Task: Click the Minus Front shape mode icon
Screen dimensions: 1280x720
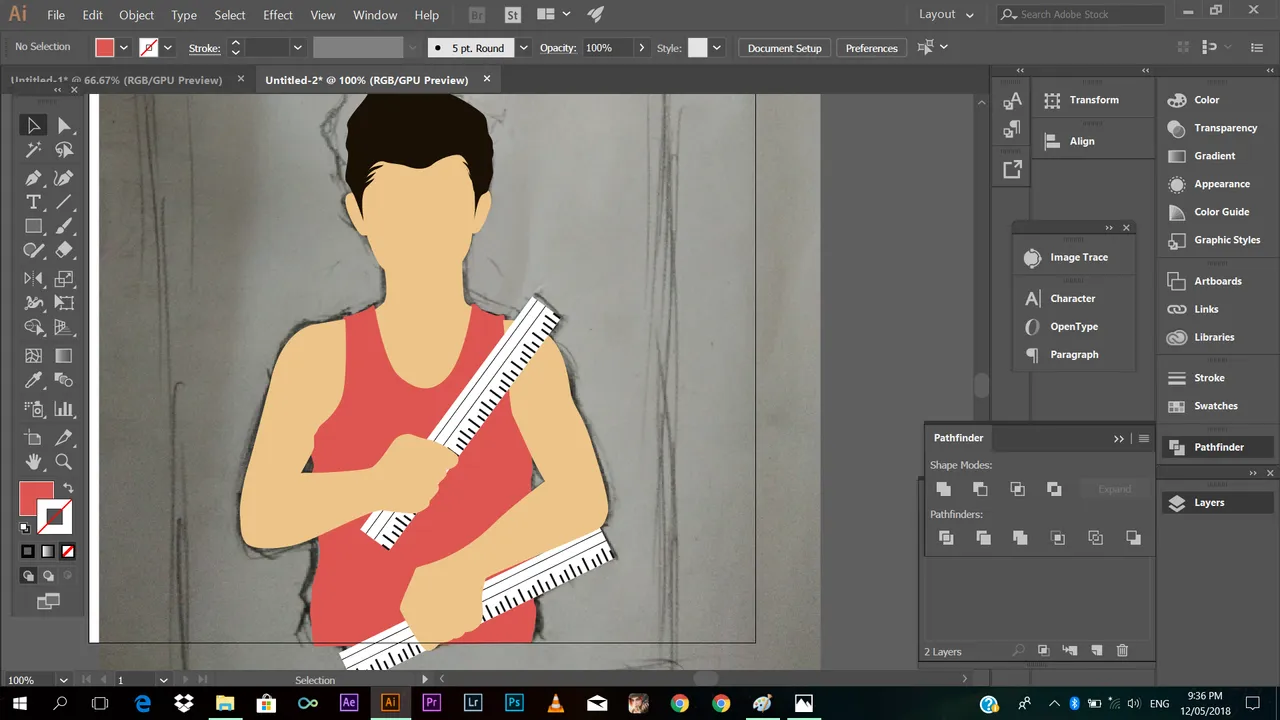Action: point(980,489)
